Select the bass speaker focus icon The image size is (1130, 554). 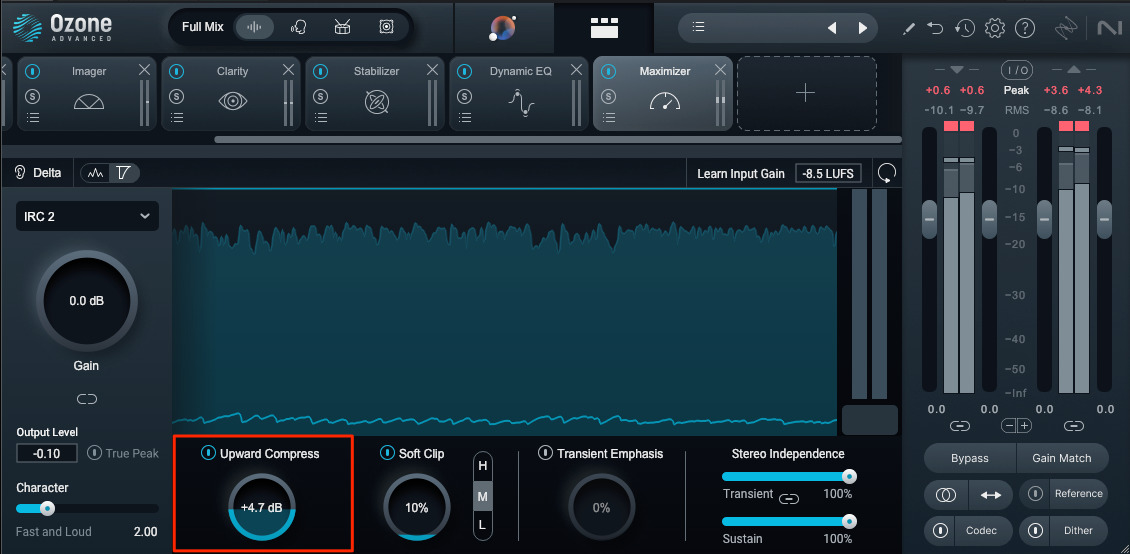(x=387, y=27)
